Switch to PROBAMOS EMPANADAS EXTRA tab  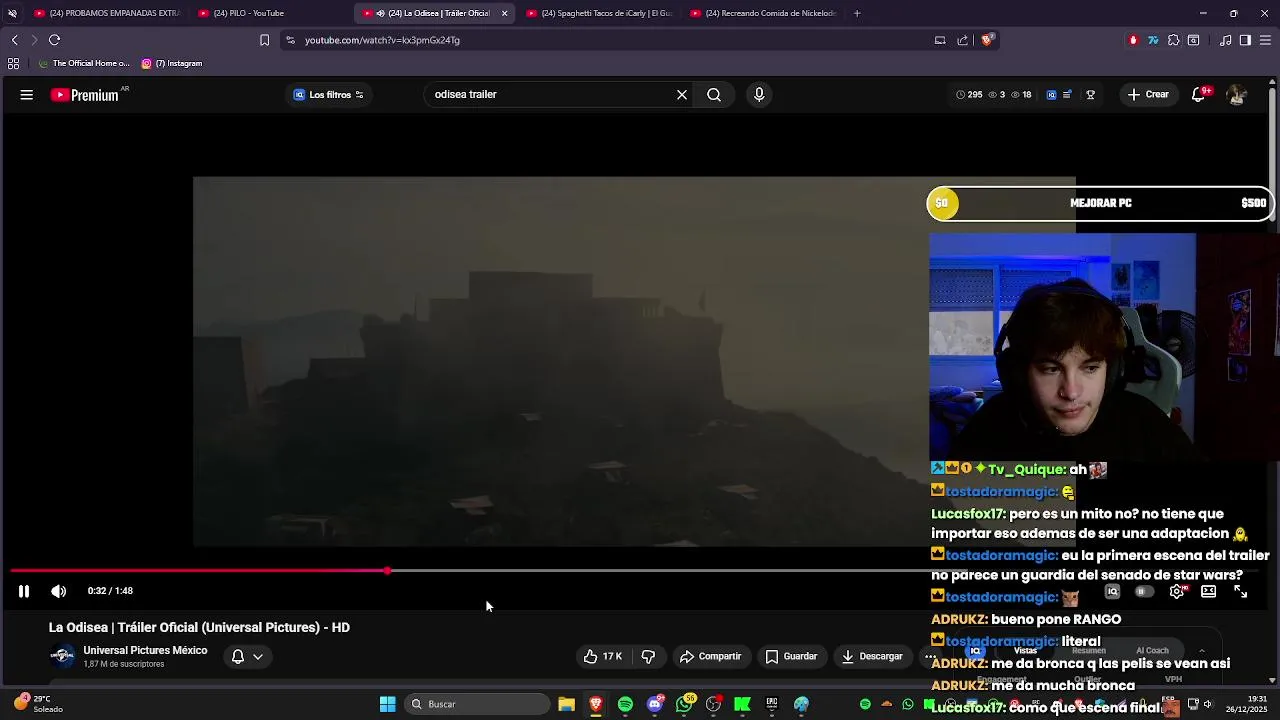(x=107, y=13)
